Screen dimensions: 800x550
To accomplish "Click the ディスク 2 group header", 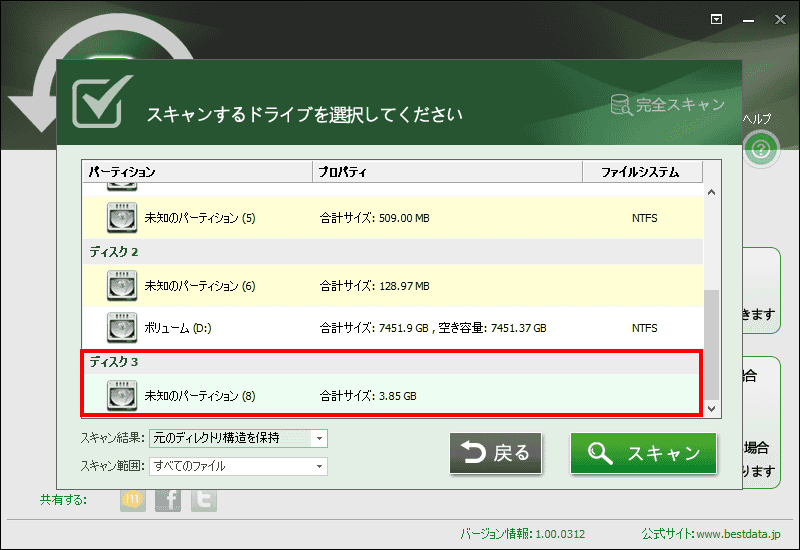I will [x=393, y=252].
